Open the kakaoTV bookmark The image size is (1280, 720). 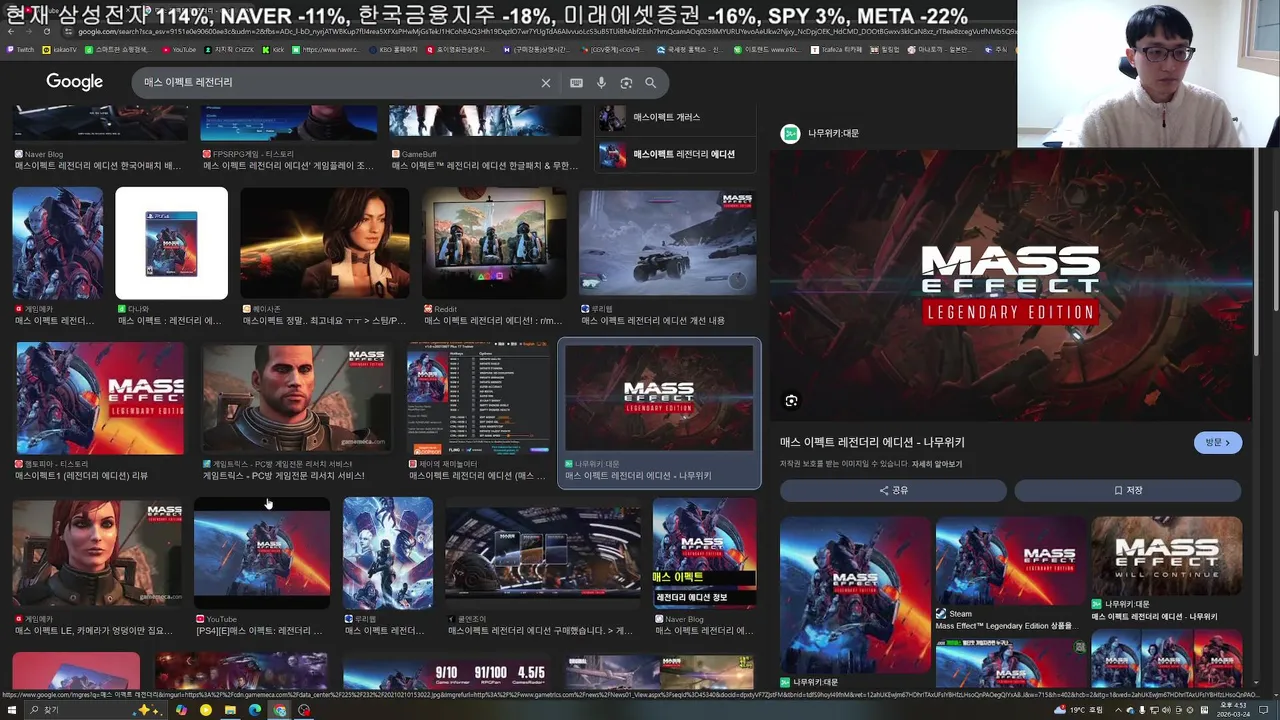pos(58,49)
